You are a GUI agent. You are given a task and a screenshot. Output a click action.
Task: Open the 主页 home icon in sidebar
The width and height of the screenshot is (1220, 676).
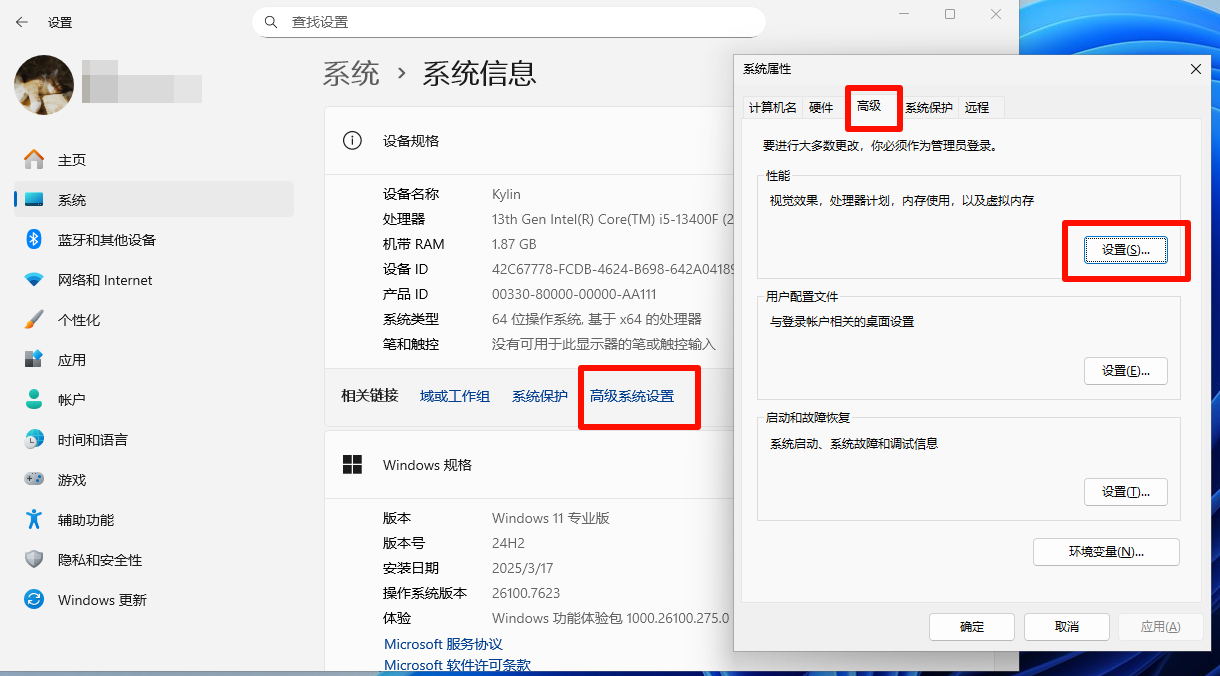click(34, 160)
